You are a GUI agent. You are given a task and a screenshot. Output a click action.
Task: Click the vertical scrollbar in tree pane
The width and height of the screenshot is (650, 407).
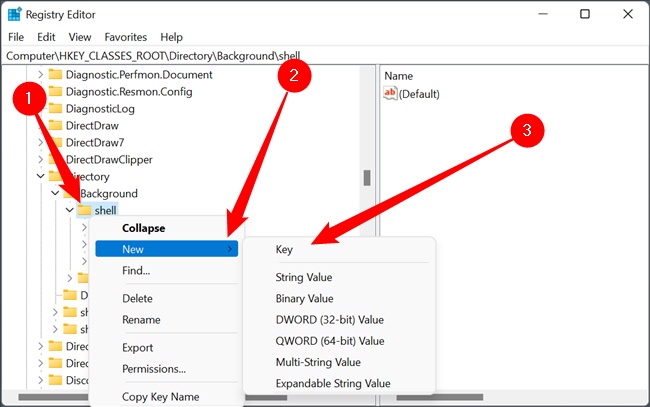click(x=367, y=178)
